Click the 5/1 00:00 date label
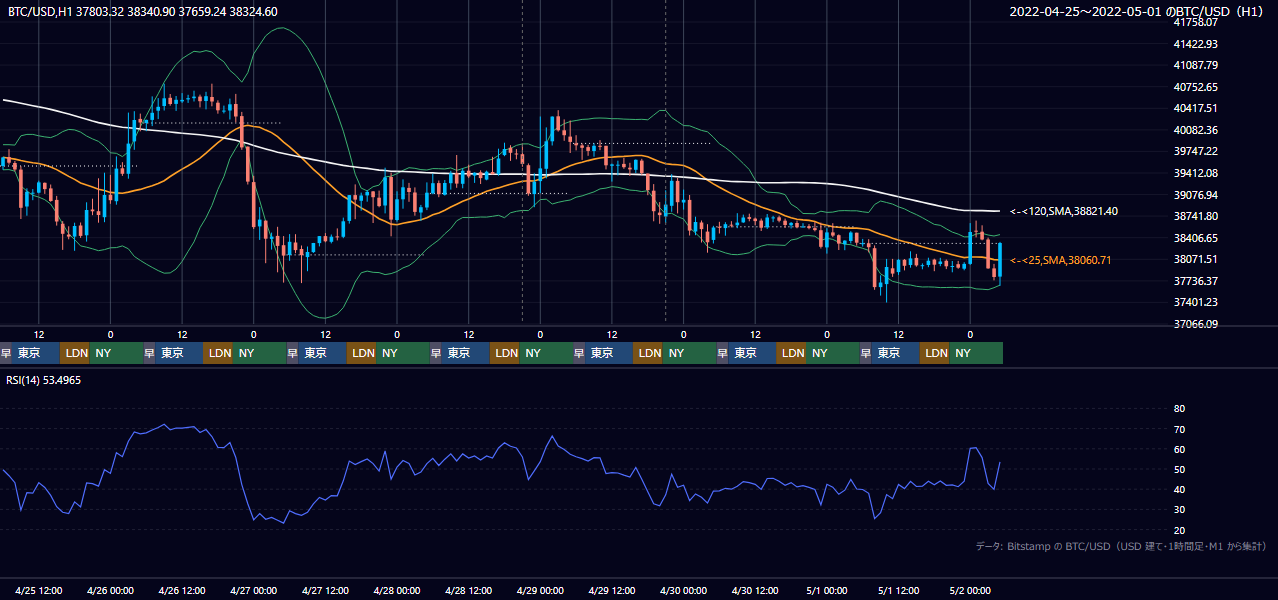The width and height of the screenshot is (1278, 600). [827, 590]
